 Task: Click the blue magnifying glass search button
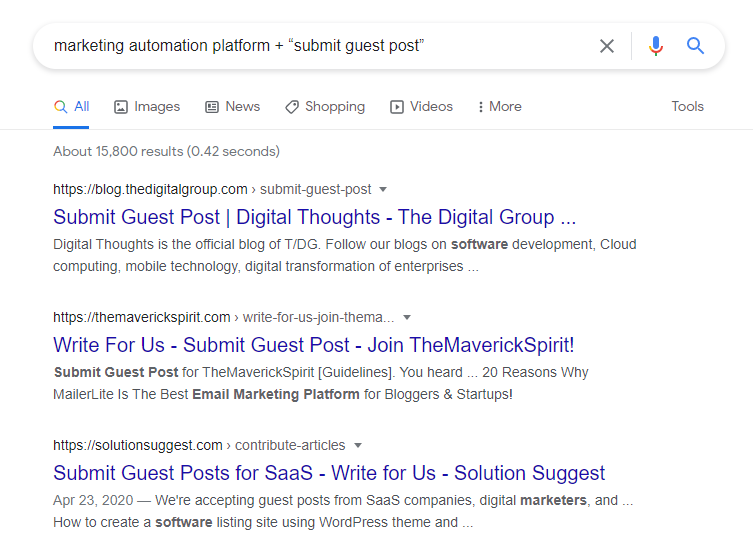coord(696,46)
